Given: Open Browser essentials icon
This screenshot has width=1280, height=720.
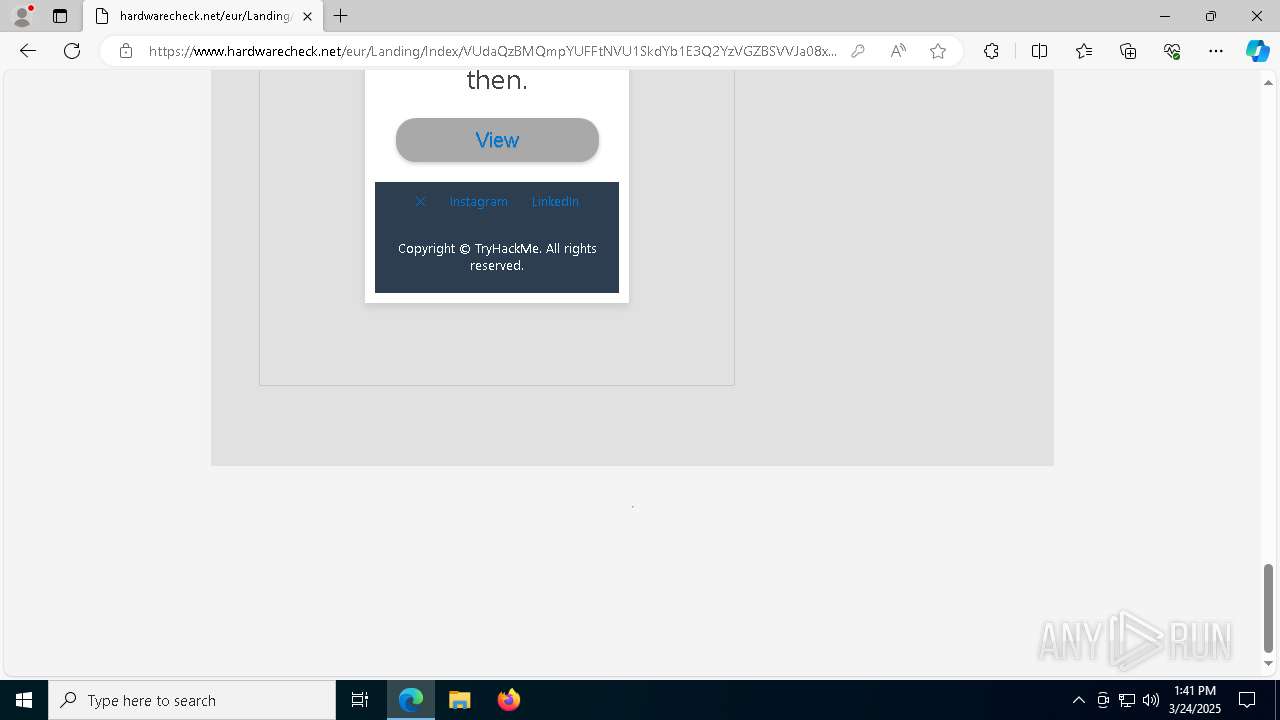Looking at the screenshot, I should tap(1172, 51).
